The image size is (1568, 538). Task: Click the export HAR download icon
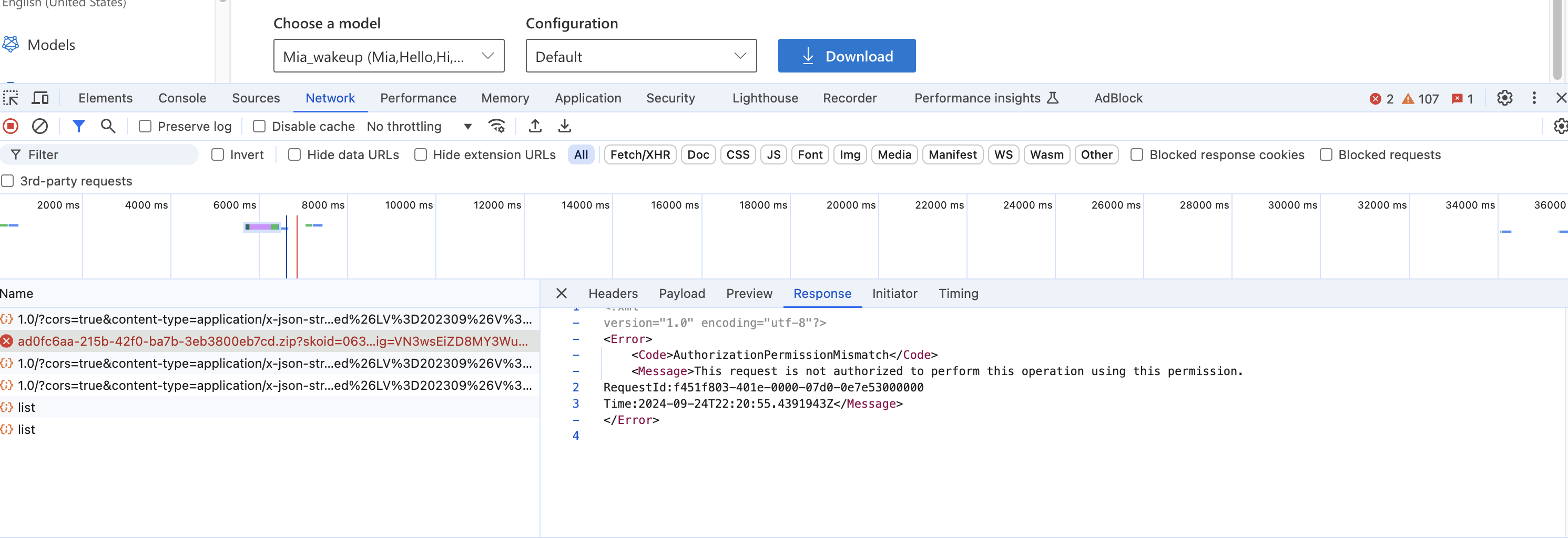565,126
